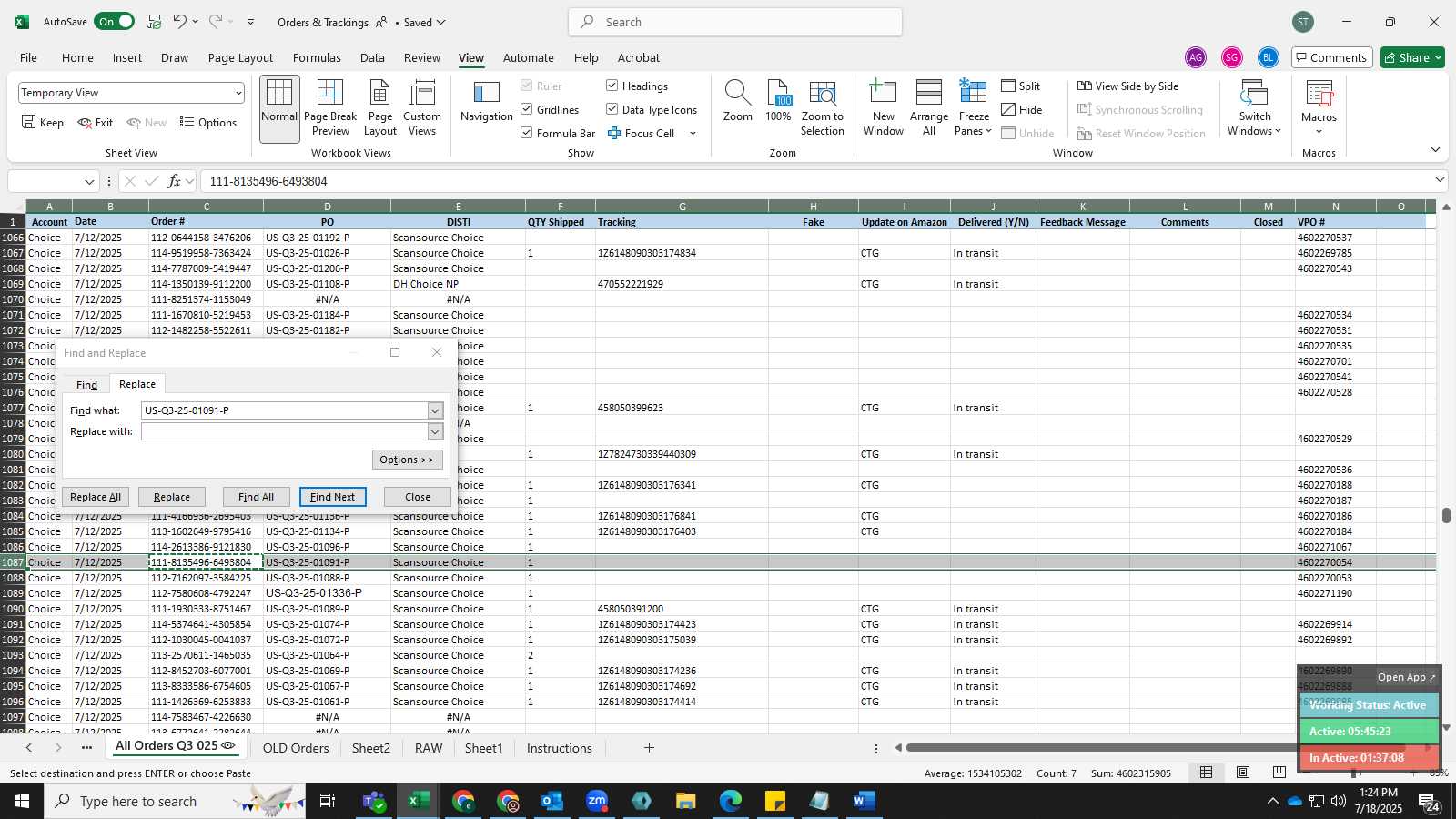This screenshot has width=1456, height=819.
Task: Close the Find and Replace dialog via Close button
Action: pyautogui.click(x=418, y=497)
